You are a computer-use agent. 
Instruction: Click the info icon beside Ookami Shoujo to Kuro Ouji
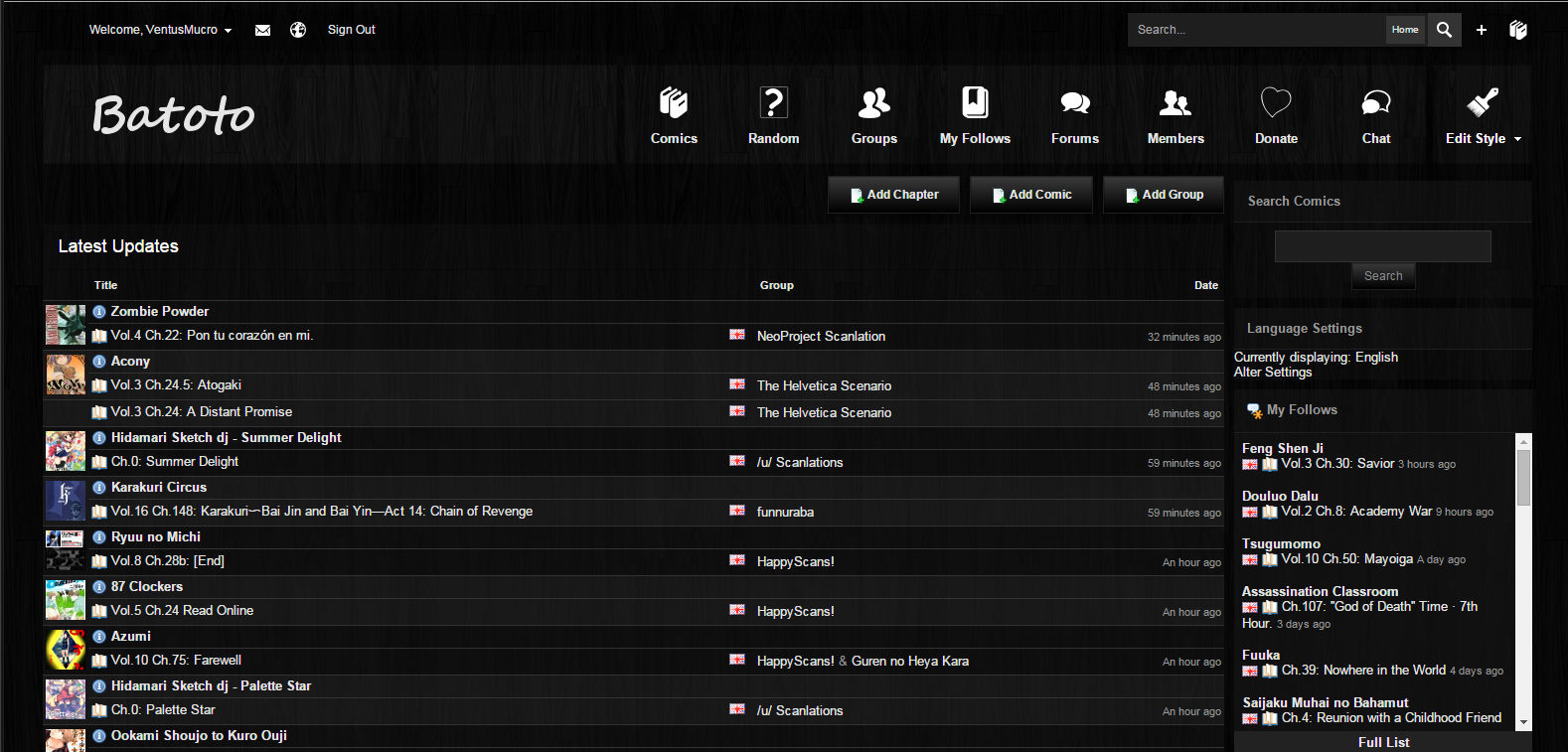(99, 736)
